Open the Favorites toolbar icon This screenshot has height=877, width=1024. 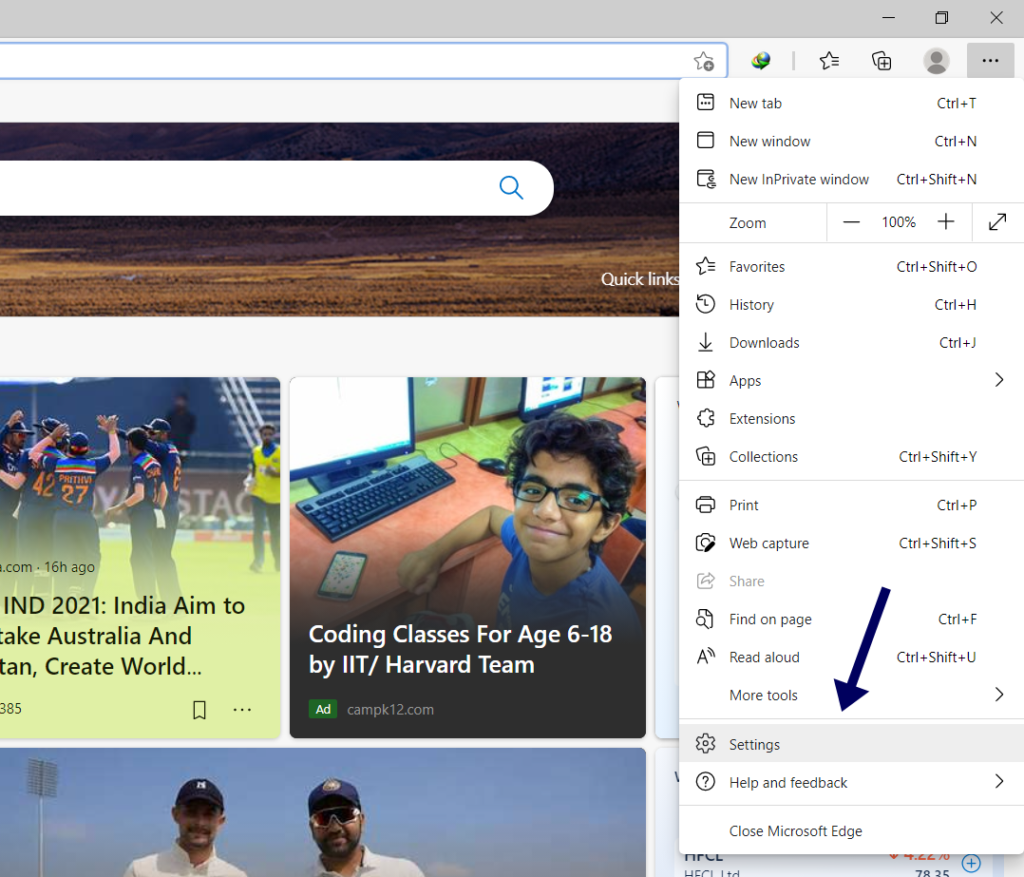829,61
